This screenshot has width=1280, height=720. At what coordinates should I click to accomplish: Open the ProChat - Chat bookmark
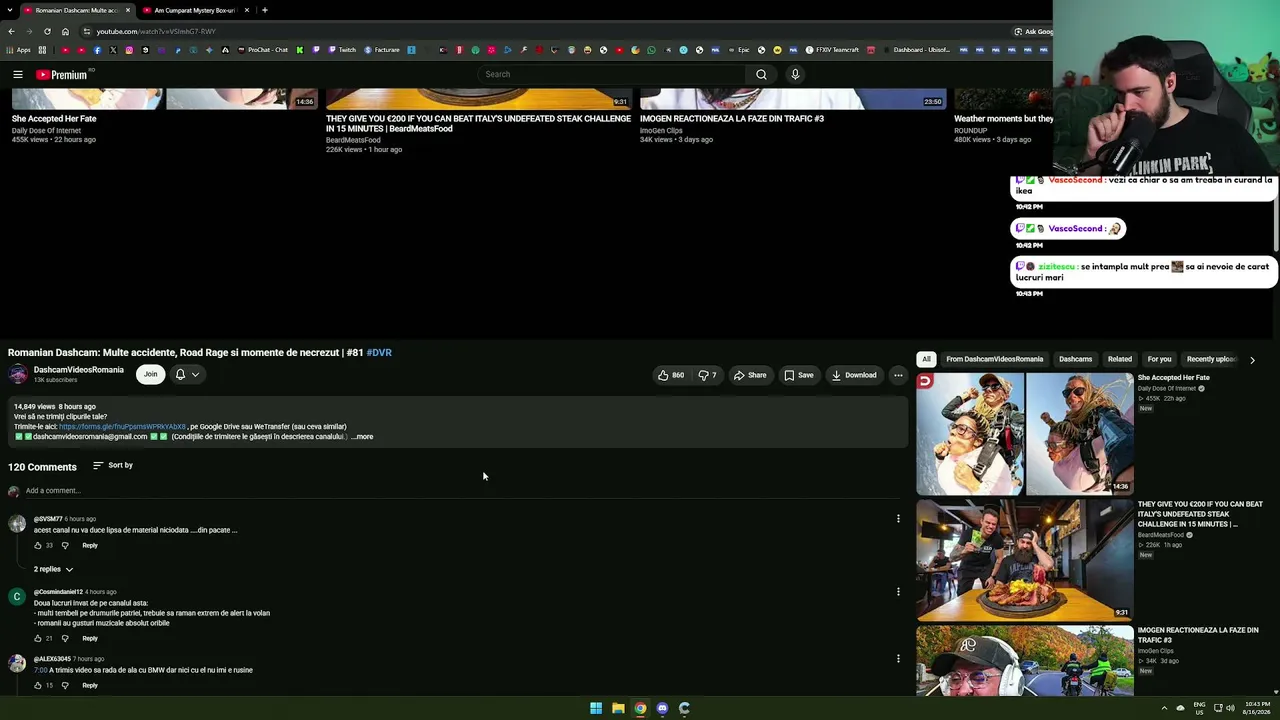pos(263,50)
